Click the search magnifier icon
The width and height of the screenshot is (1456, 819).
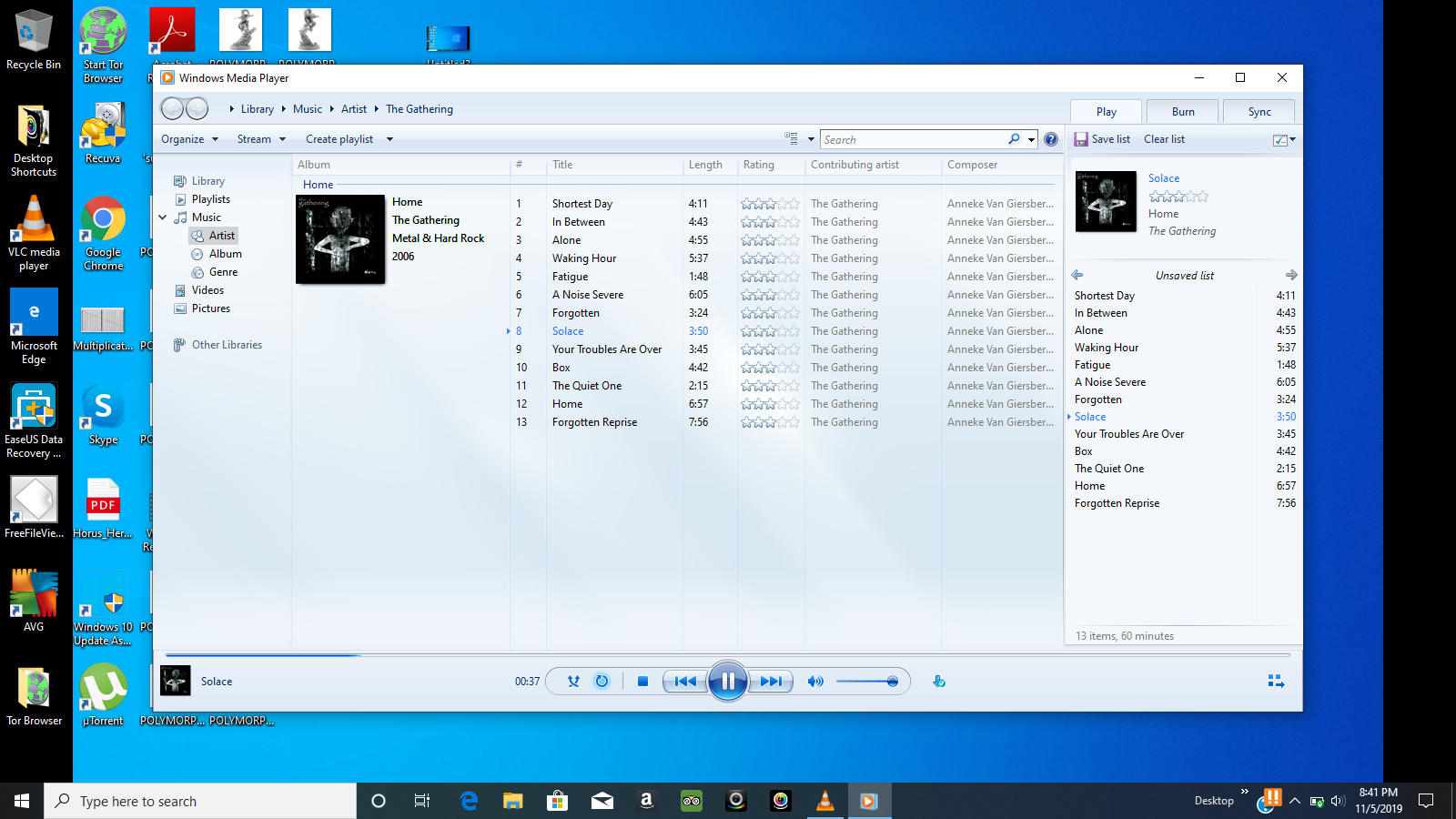[1014, 139]
